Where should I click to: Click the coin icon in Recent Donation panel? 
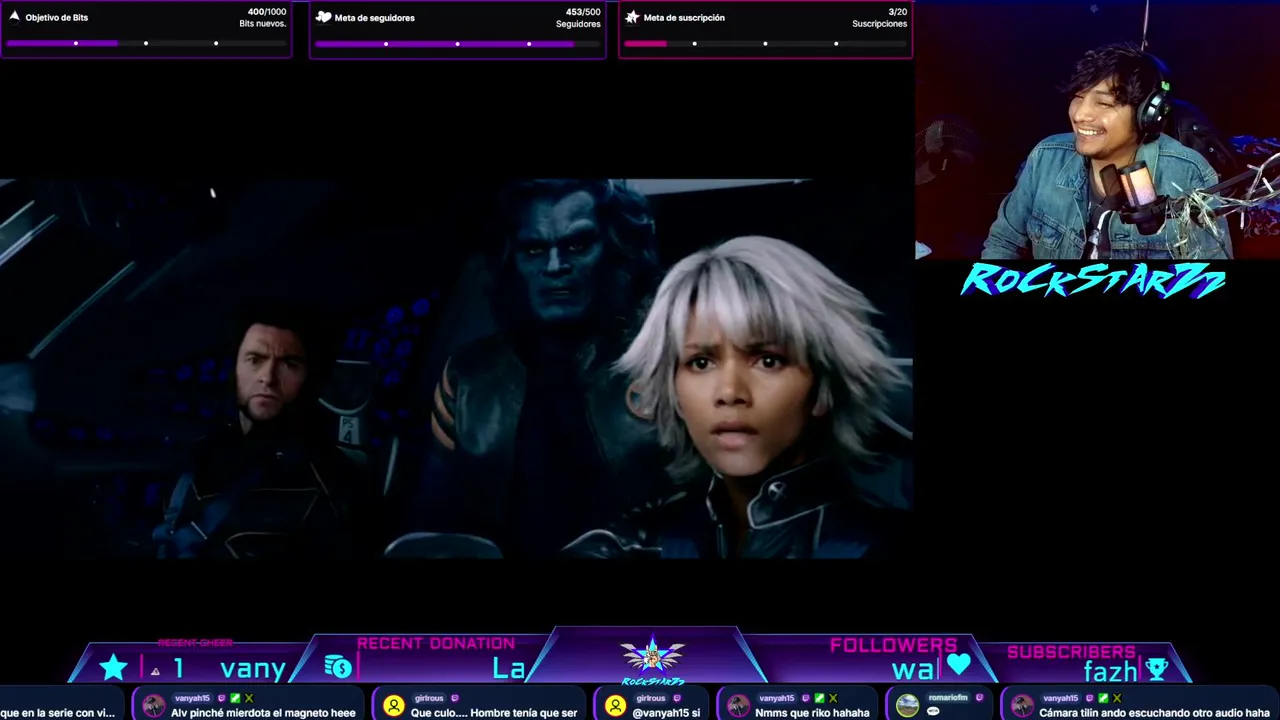point(338,667)
